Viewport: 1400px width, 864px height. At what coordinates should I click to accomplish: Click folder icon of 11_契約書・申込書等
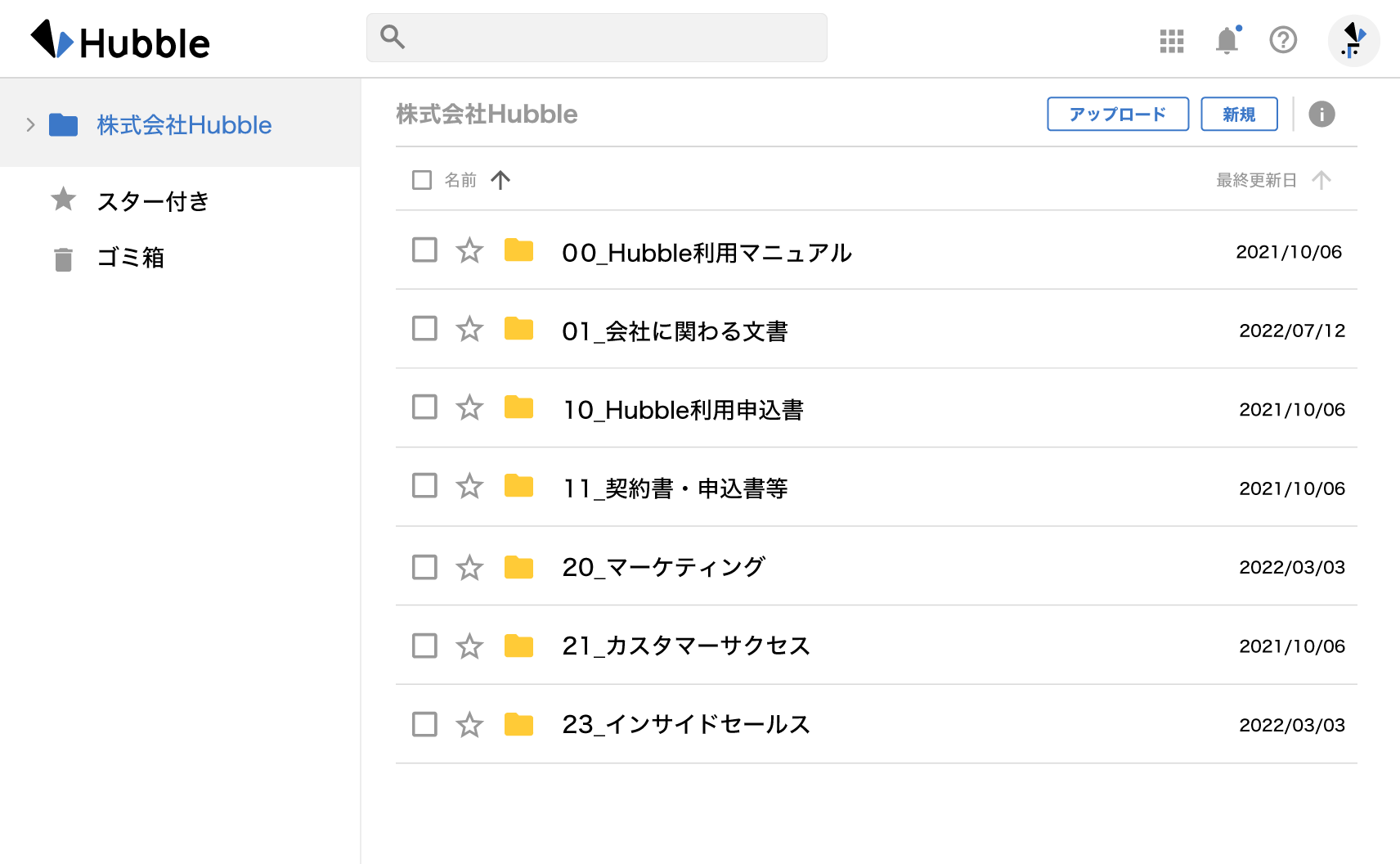pos(518,485)
